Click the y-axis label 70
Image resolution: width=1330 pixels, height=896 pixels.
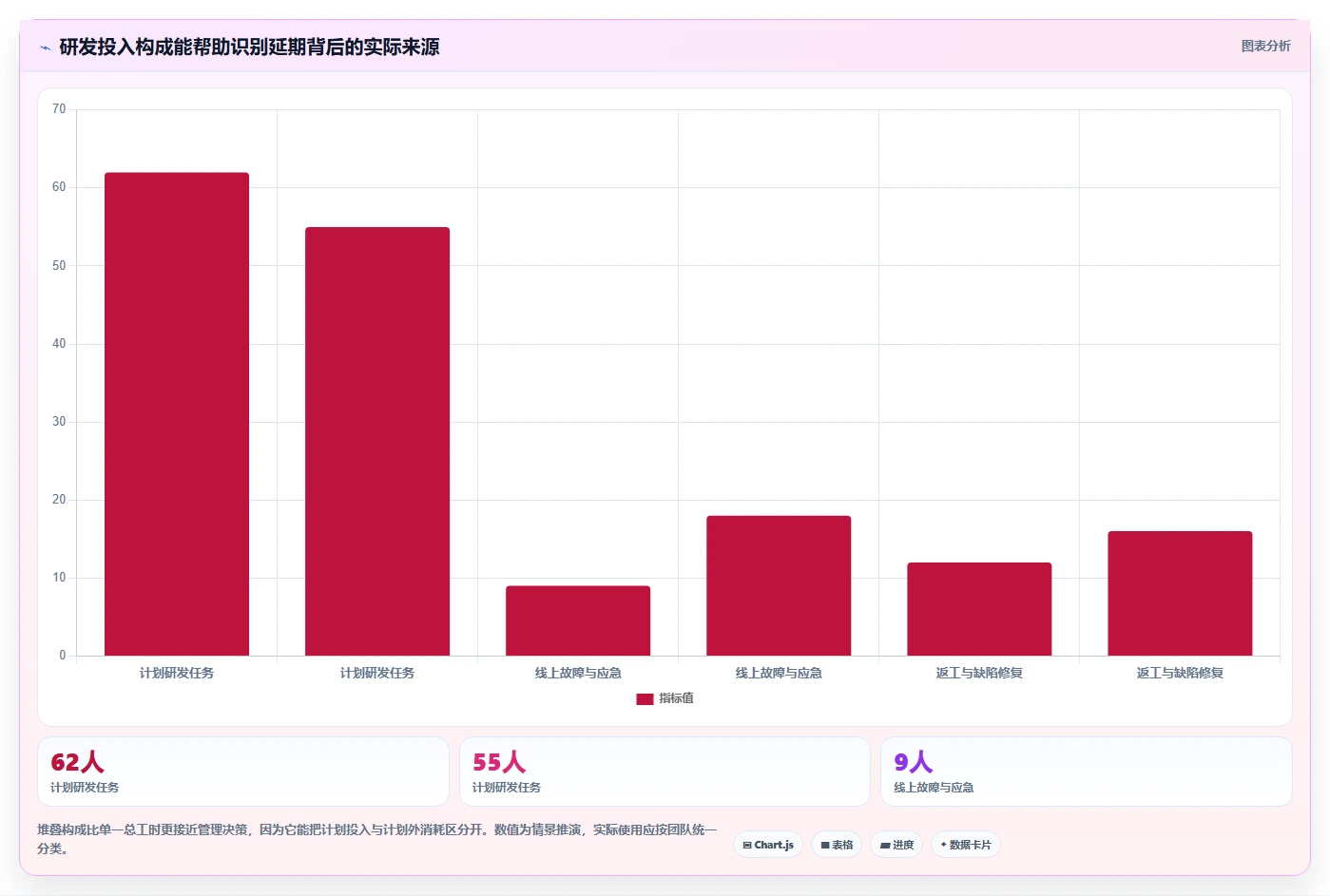pos(59,109)
